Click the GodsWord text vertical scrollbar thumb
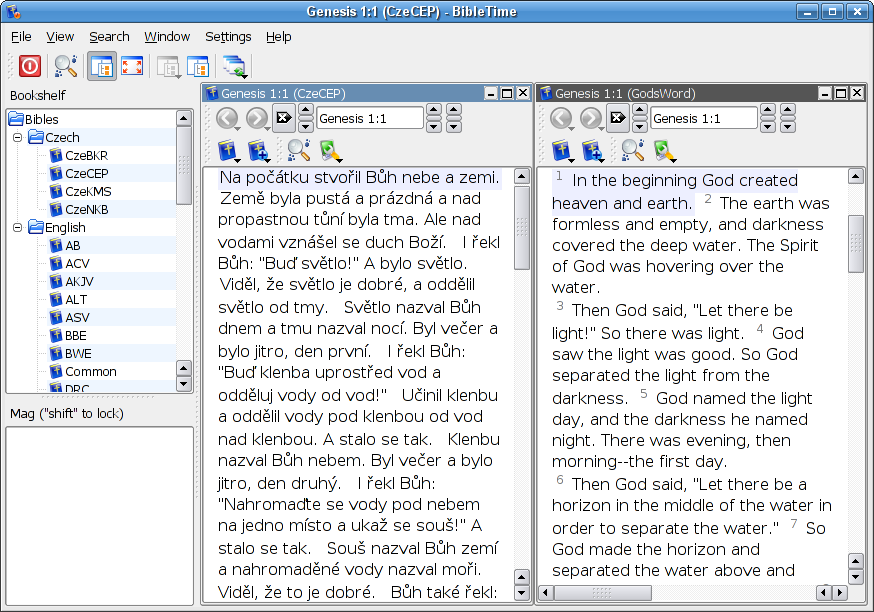874x612 pixels. 856,244
